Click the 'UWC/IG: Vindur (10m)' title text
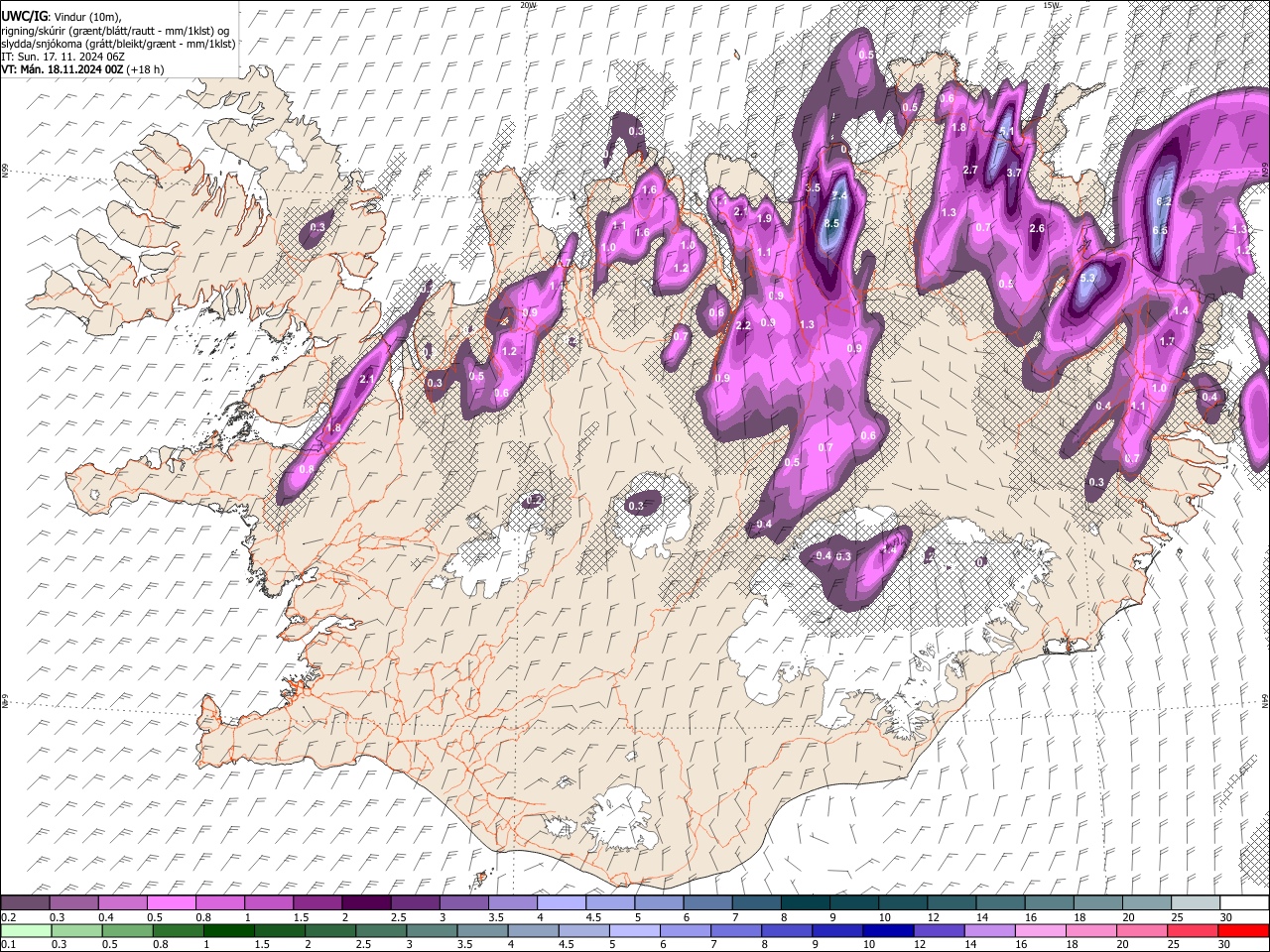 click(x=62, y=17)
